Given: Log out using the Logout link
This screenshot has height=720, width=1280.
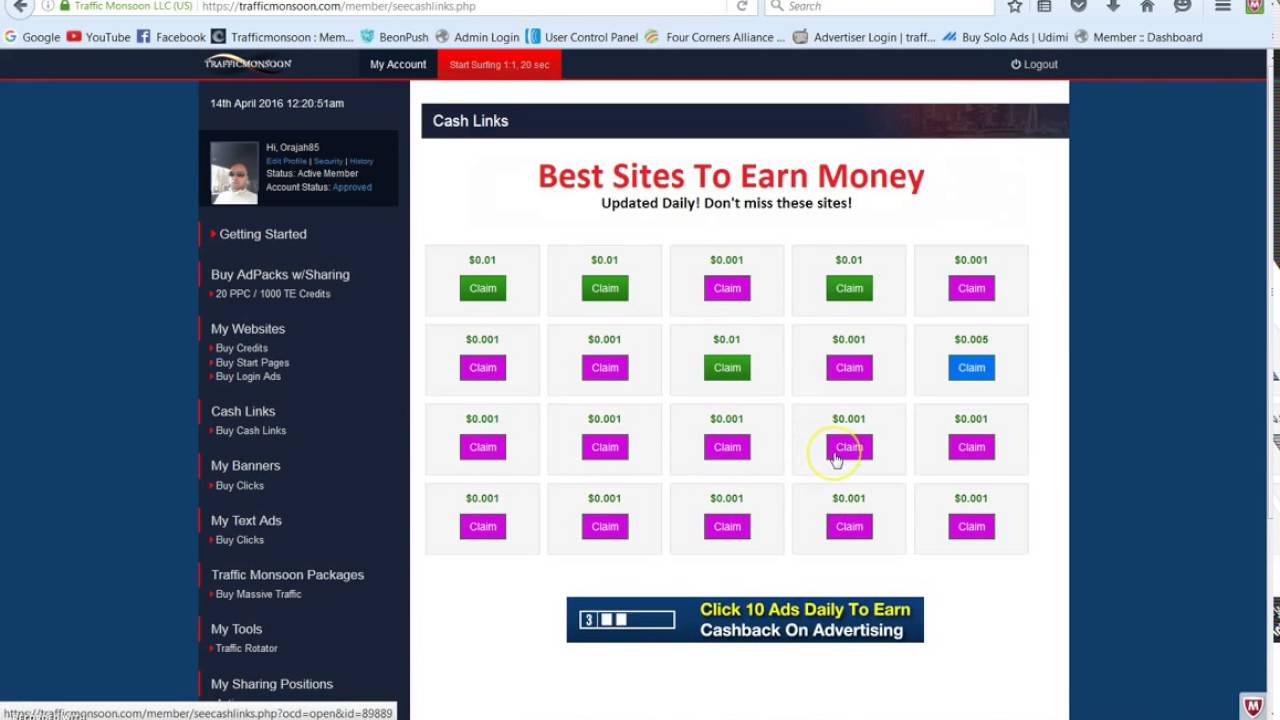Looking at the screenshot, I should [1034, 64].
